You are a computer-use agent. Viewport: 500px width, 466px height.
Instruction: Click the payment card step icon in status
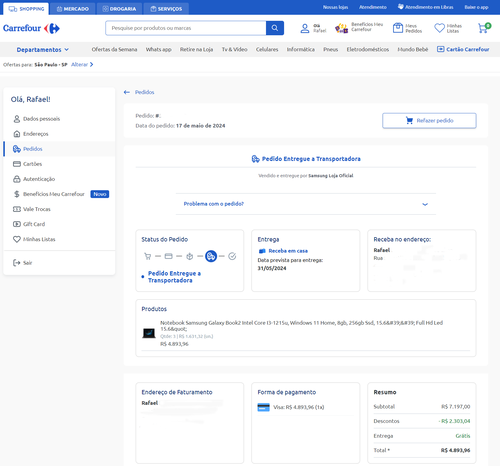[169, 256]
